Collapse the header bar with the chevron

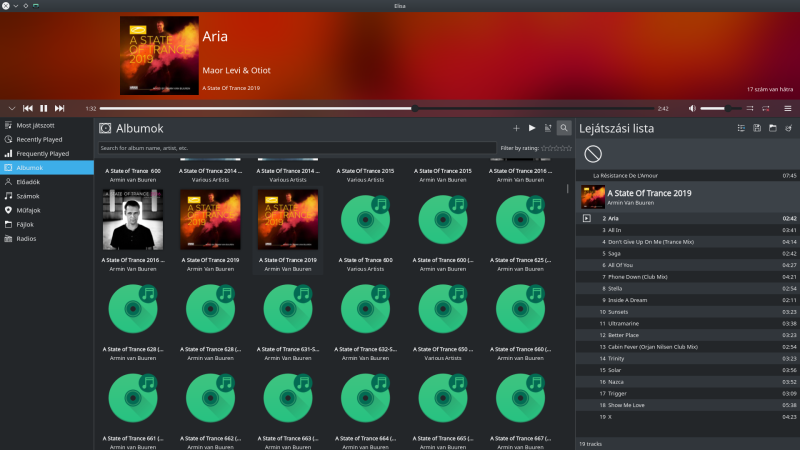[12, 108]
